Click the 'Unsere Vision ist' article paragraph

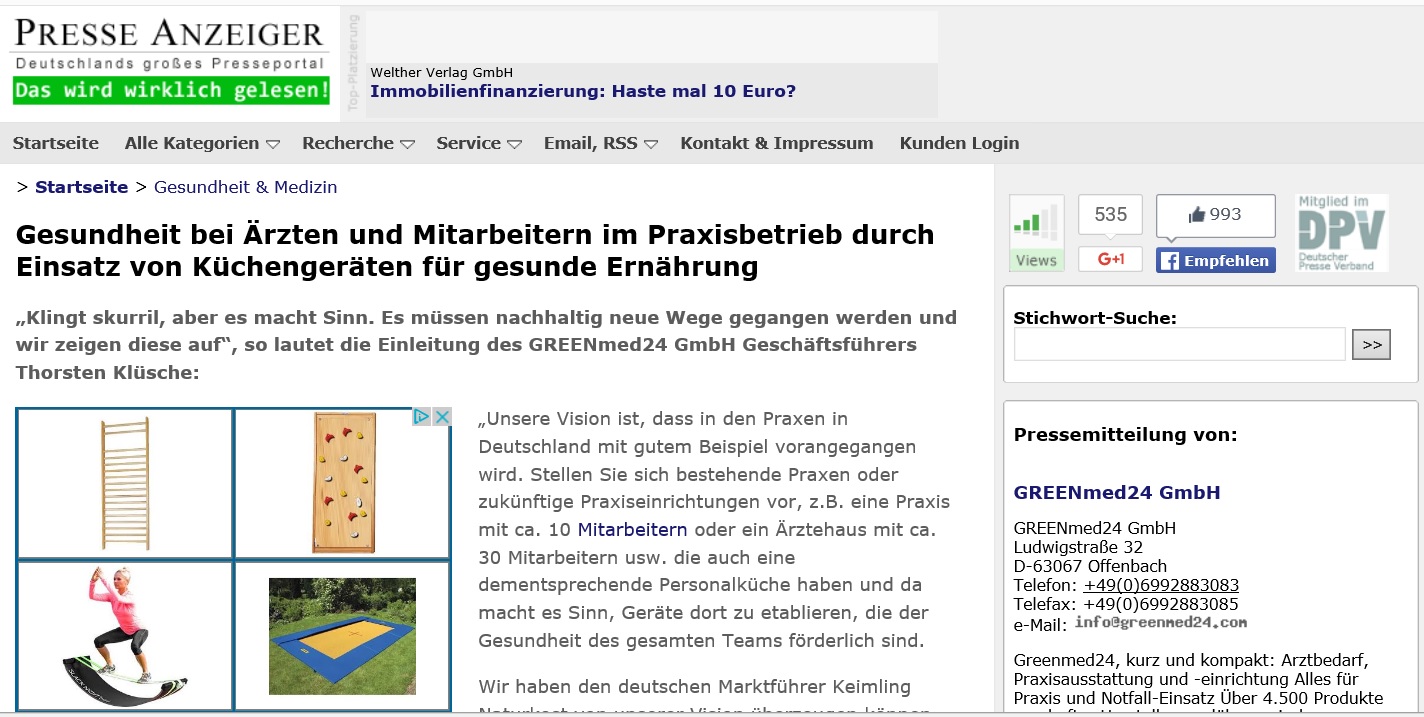[714, 530]
